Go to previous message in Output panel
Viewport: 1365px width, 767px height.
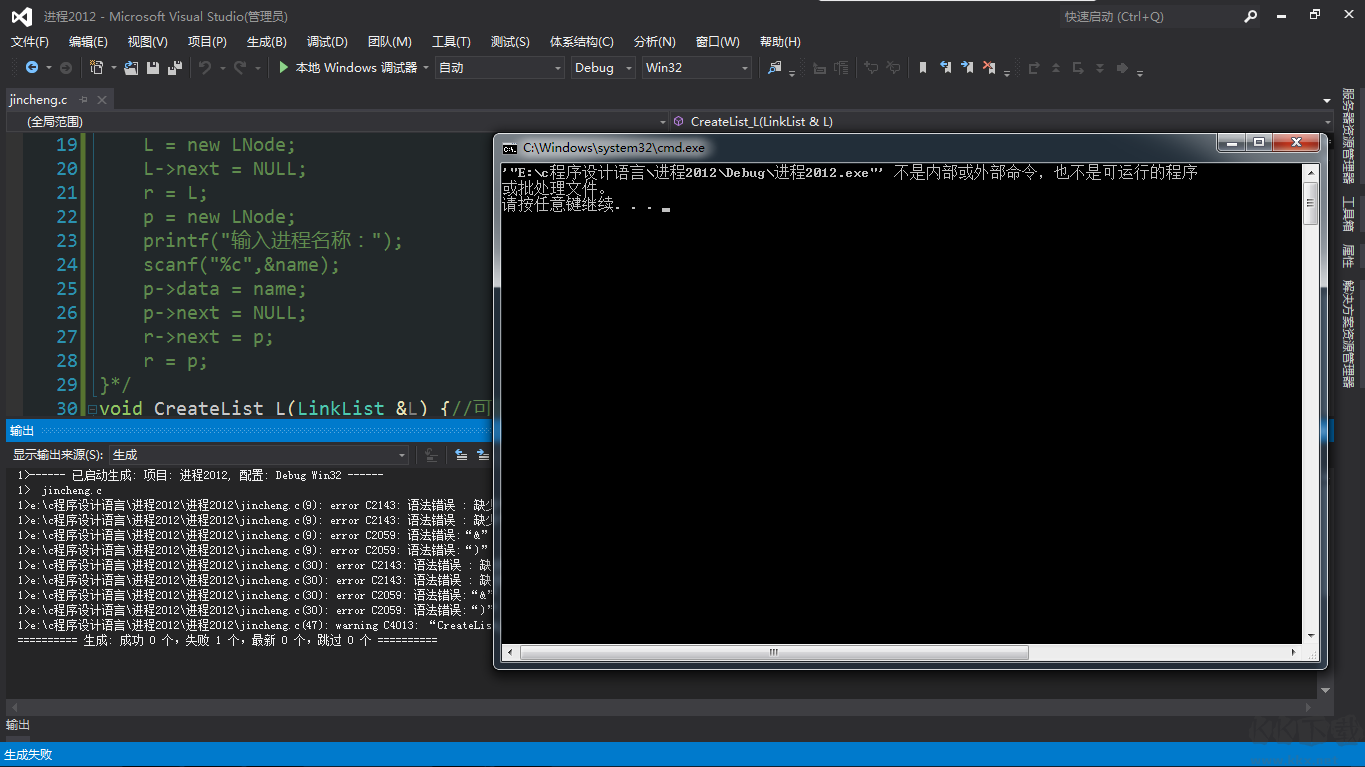point(461,455)
